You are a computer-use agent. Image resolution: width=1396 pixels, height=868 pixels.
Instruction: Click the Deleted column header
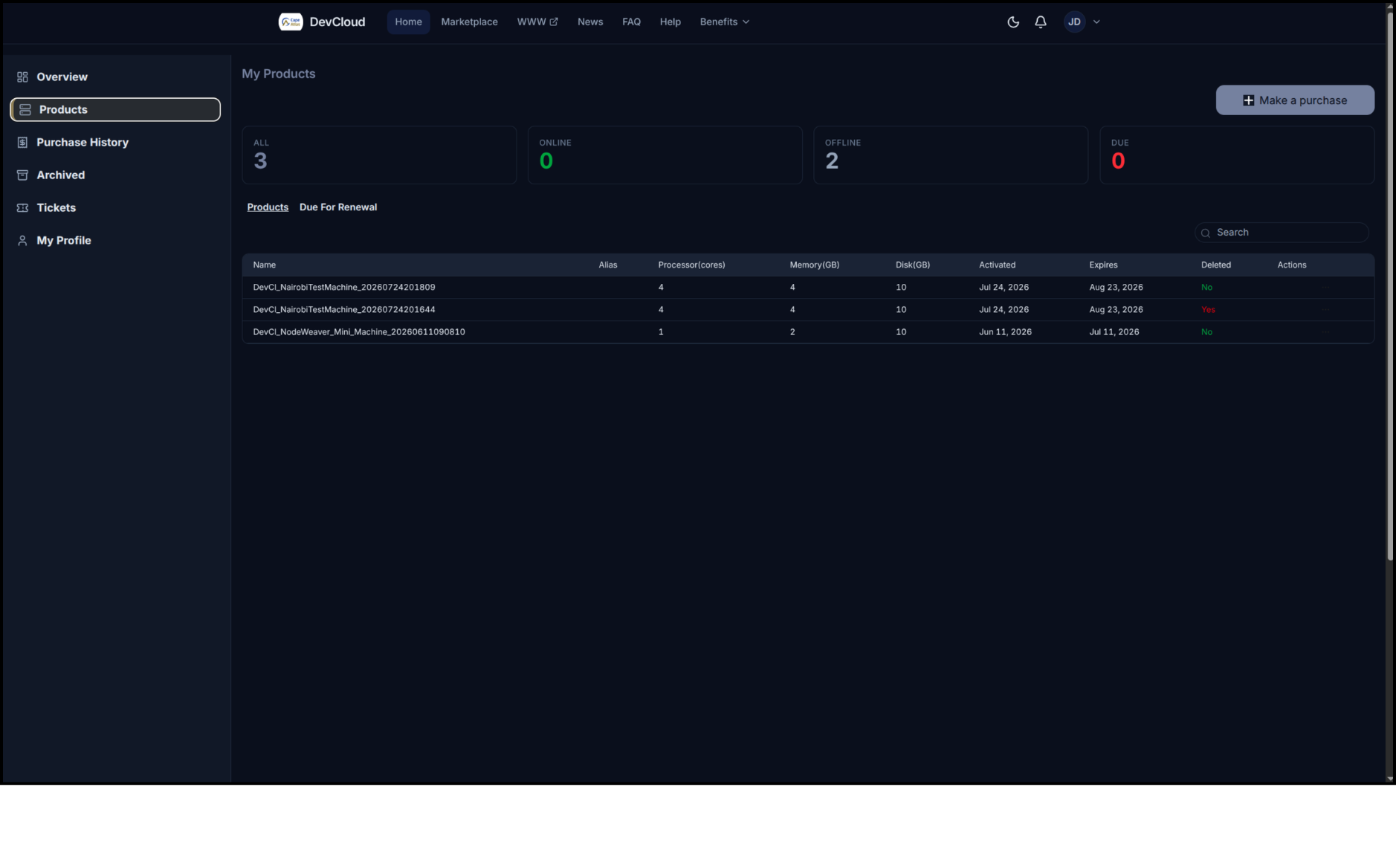click(1215, 265)
